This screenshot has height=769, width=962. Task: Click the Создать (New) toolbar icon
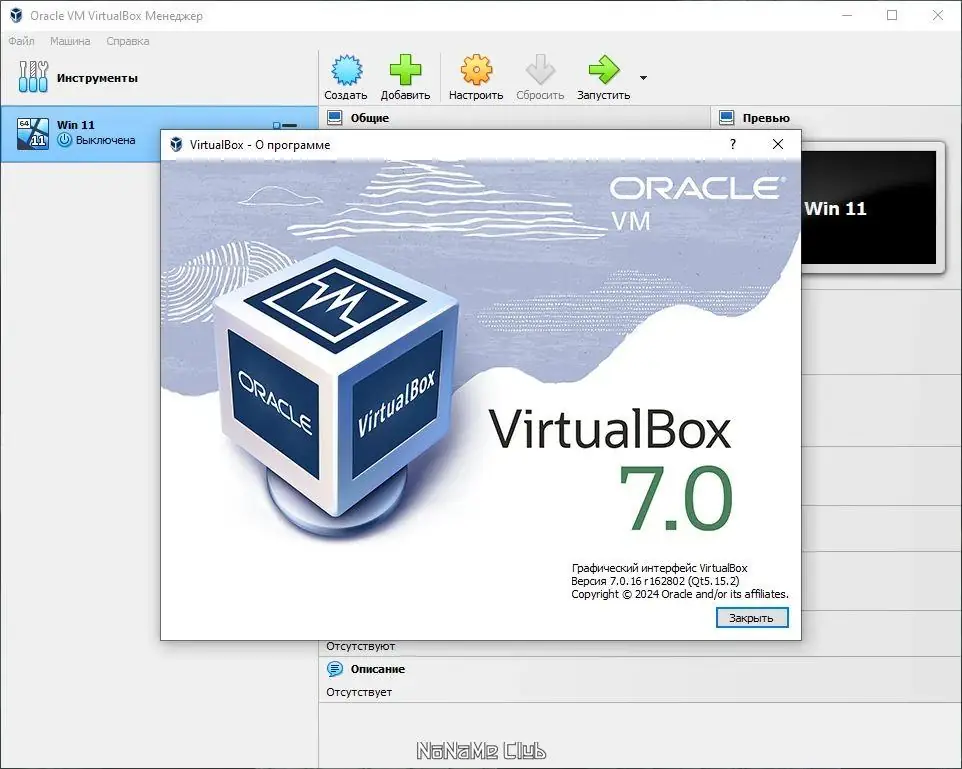pyautogui.click(x=347, y=70)
